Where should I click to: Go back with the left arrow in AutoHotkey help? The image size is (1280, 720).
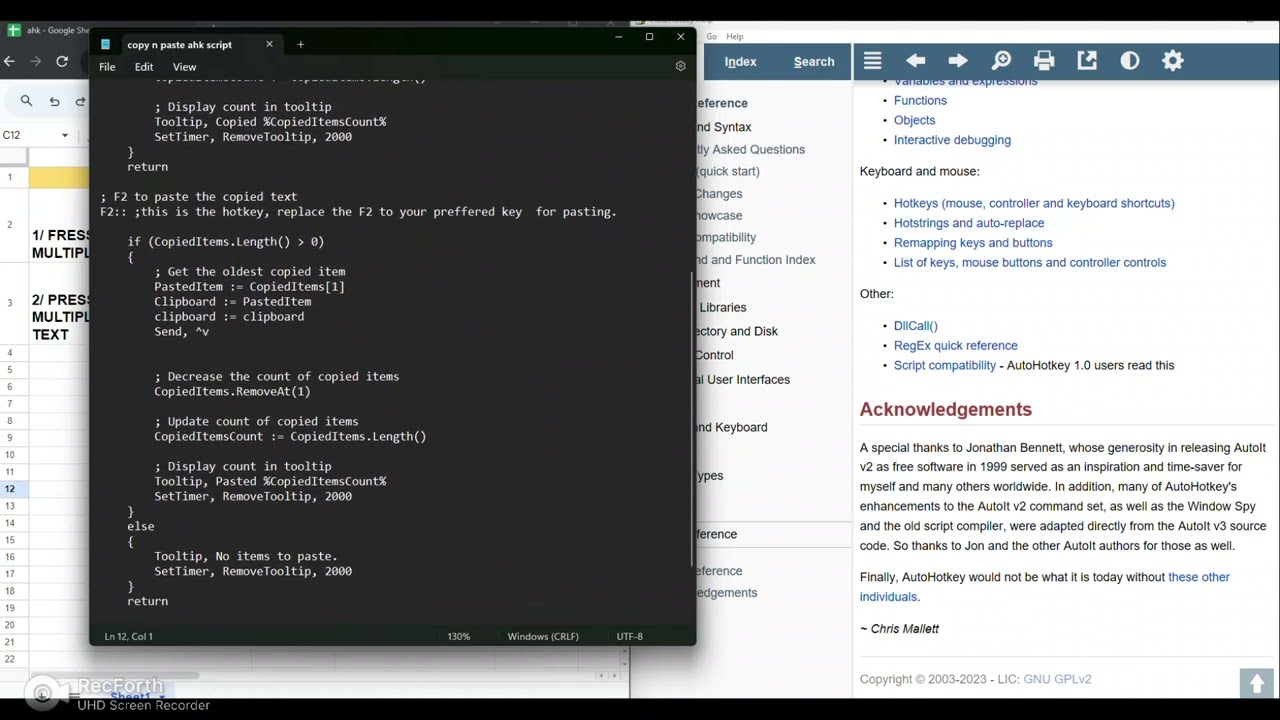click(915, 61)
